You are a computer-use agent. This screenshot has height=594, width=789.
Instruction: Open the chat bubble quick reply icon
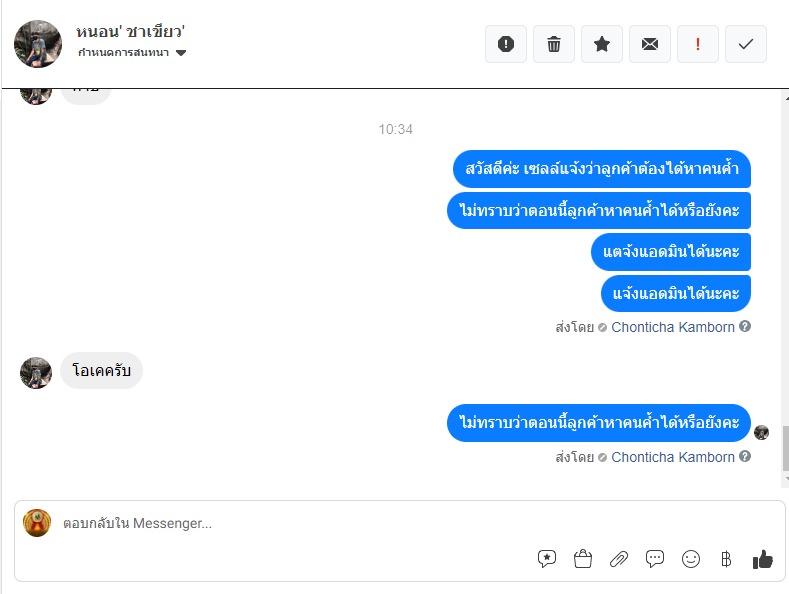(x=655, y=559)
